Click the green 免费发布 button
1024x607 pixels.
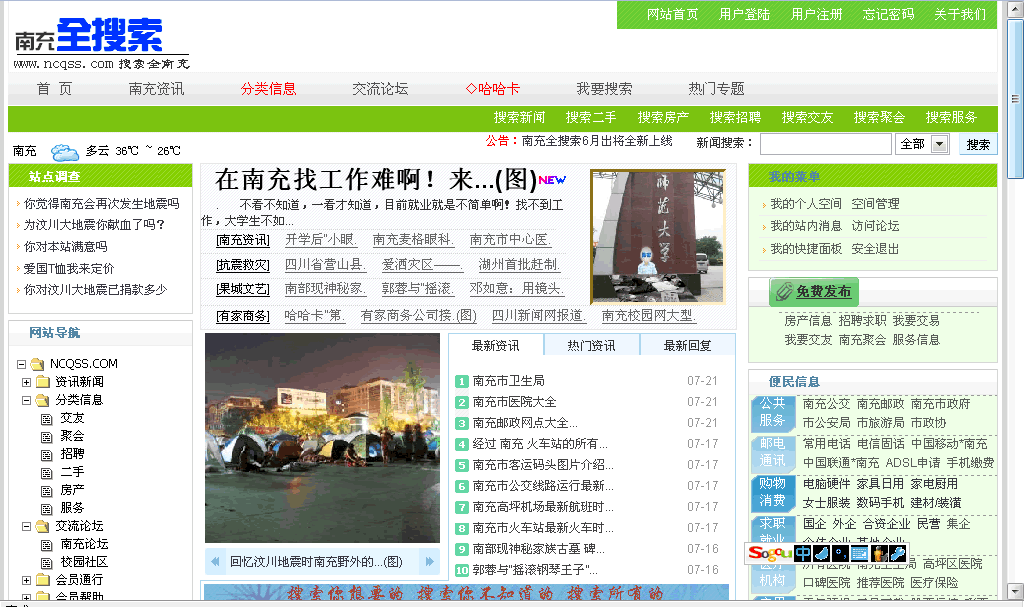[x=814, y=291]
